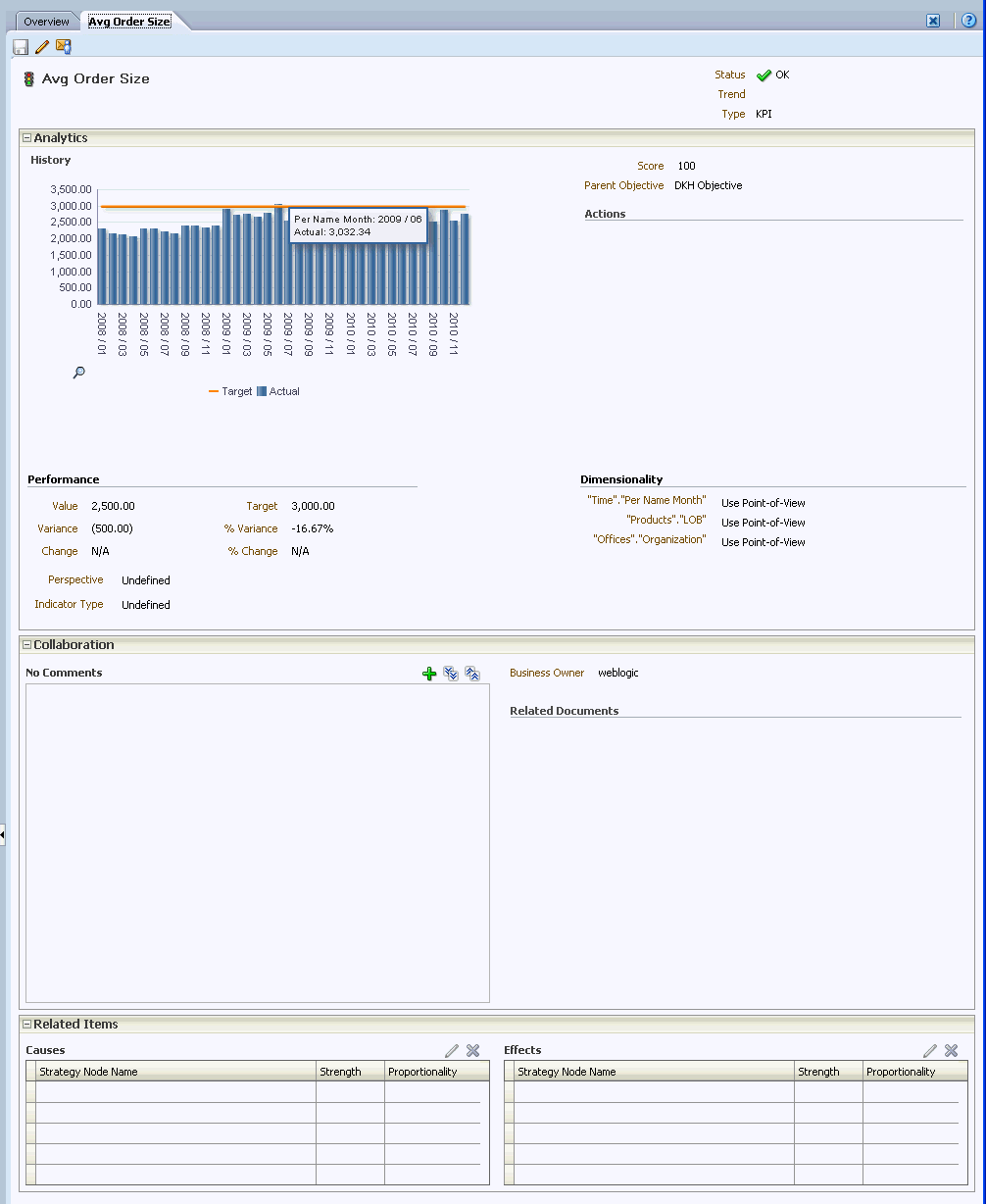Click the green check Status icon

coord(764,75)
